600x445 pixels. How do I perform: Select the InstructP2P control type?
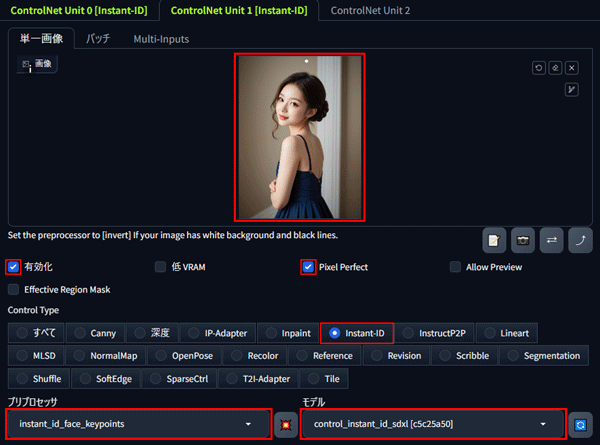435,333
